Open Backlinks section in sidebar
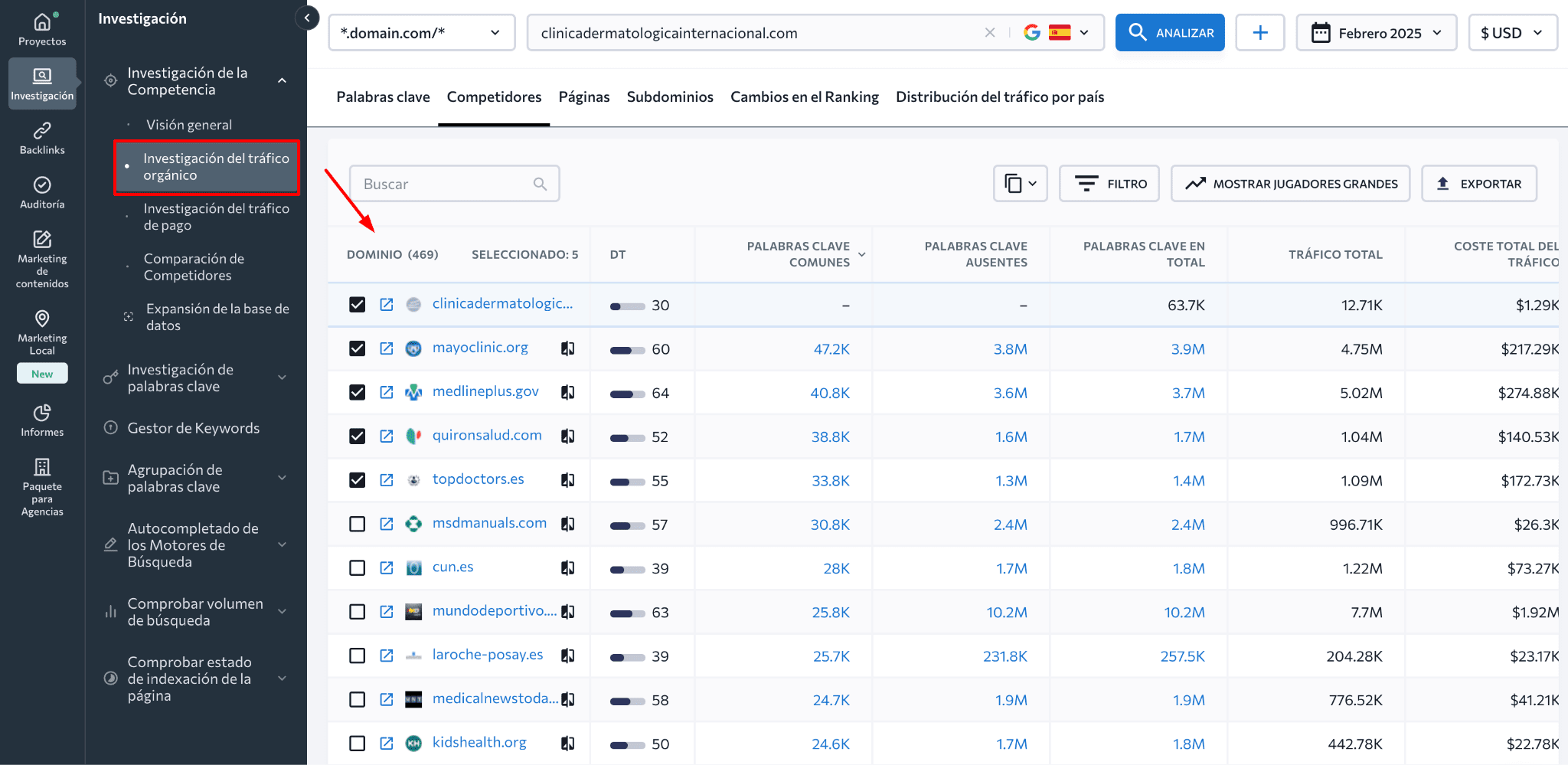The height and width of the screenshot is (765, 1568). [x=42, y=139]
